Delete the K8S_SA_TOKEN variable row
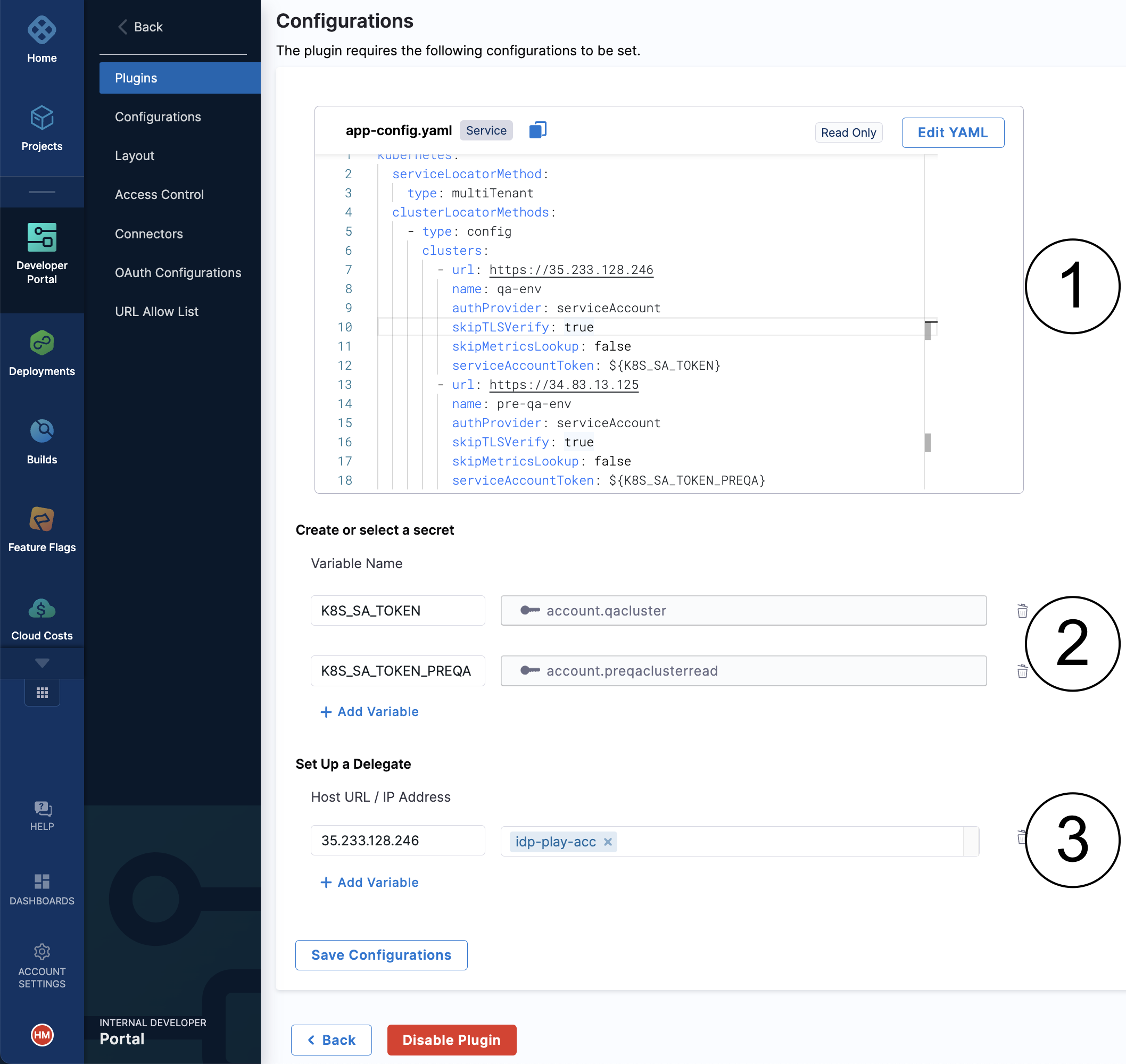 (1022, 611)
